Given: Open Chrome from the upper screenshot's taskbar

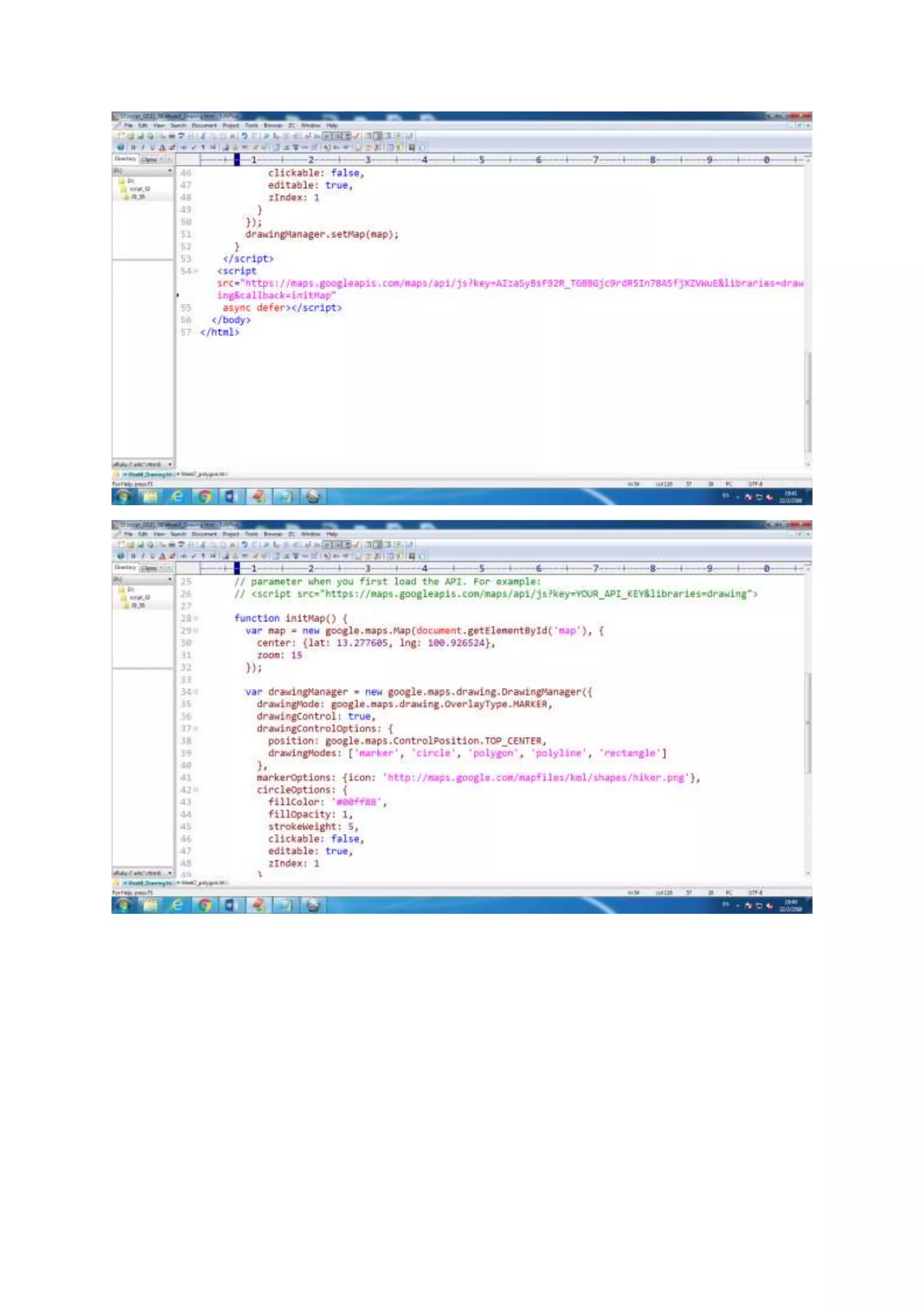Looking at the screenshot, I should click(205, 497).
